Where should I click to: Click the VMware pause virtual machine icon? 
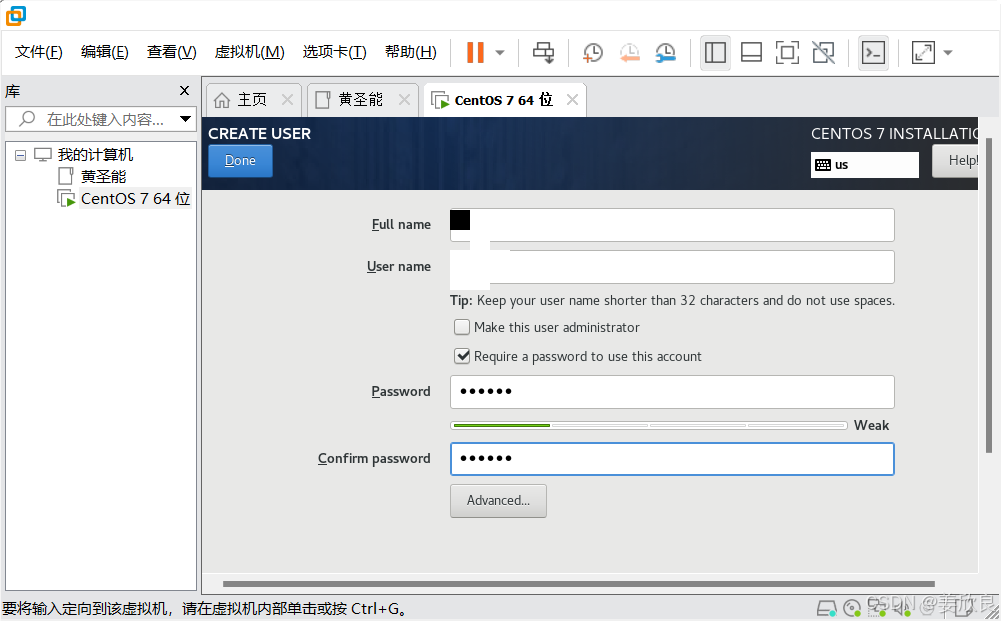point(475,52)
